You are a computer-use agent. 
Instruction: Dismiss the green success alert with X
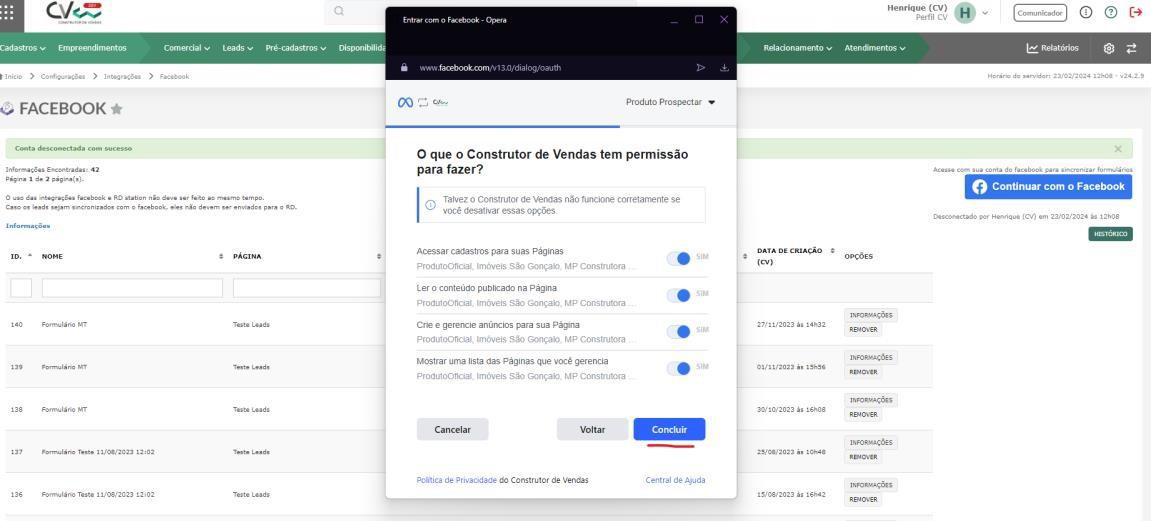click(x=1118, y=148)
